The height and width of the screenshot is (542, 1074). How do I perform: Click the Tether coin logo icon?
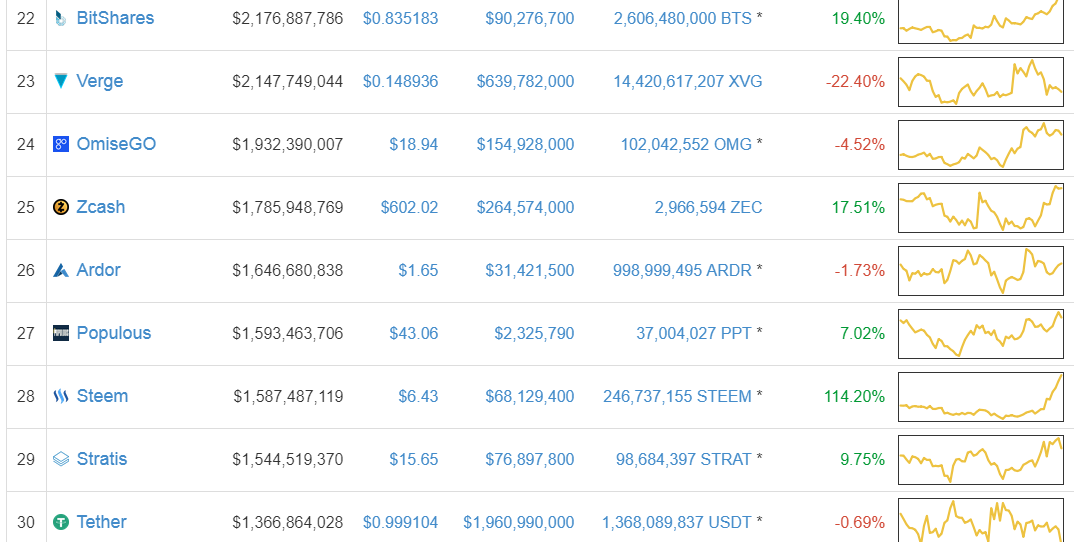pyautogui.click(x=61, y=522)
